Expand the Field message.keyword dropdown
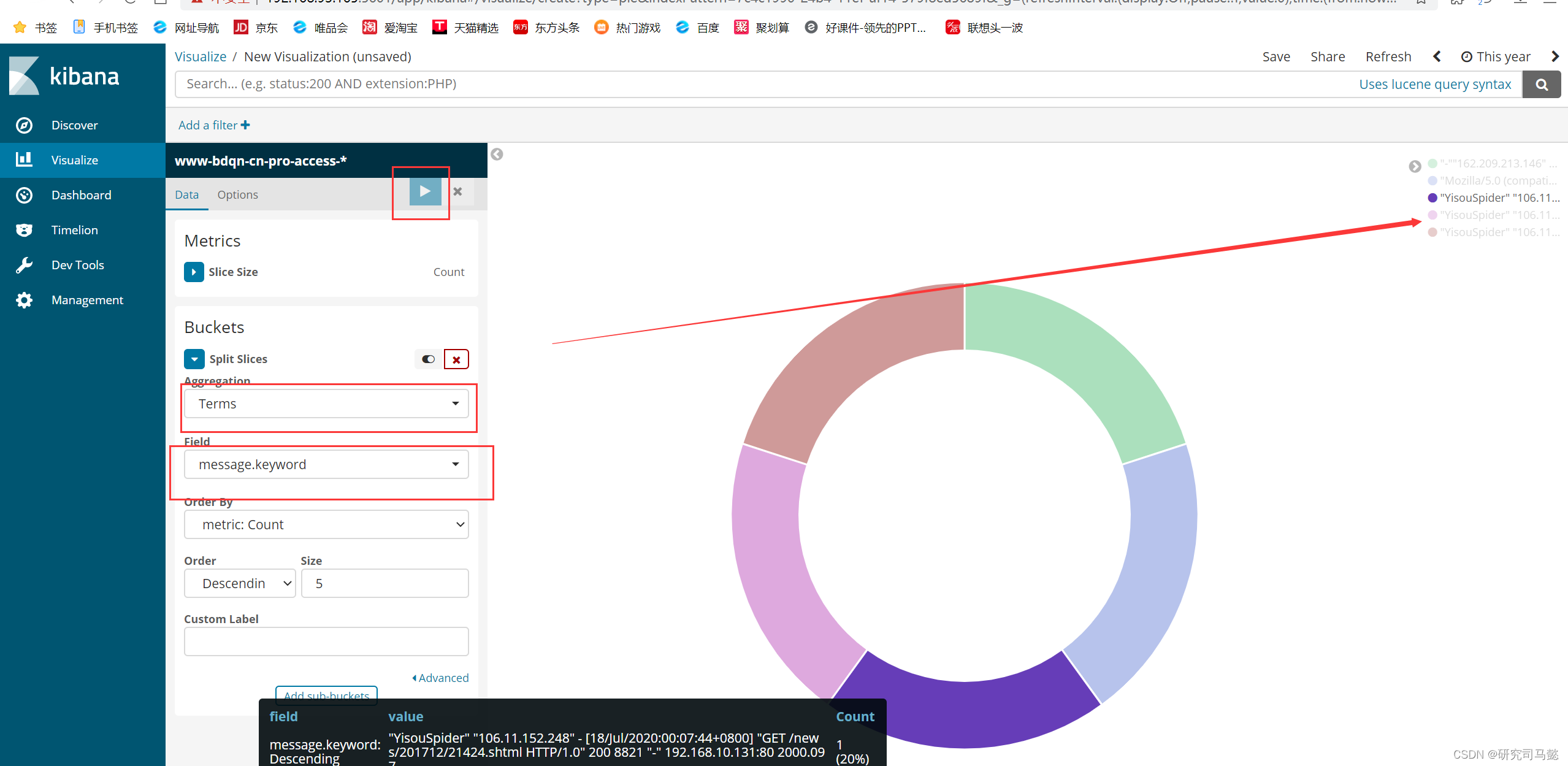 pyautogui.click(x=456, y=464)
